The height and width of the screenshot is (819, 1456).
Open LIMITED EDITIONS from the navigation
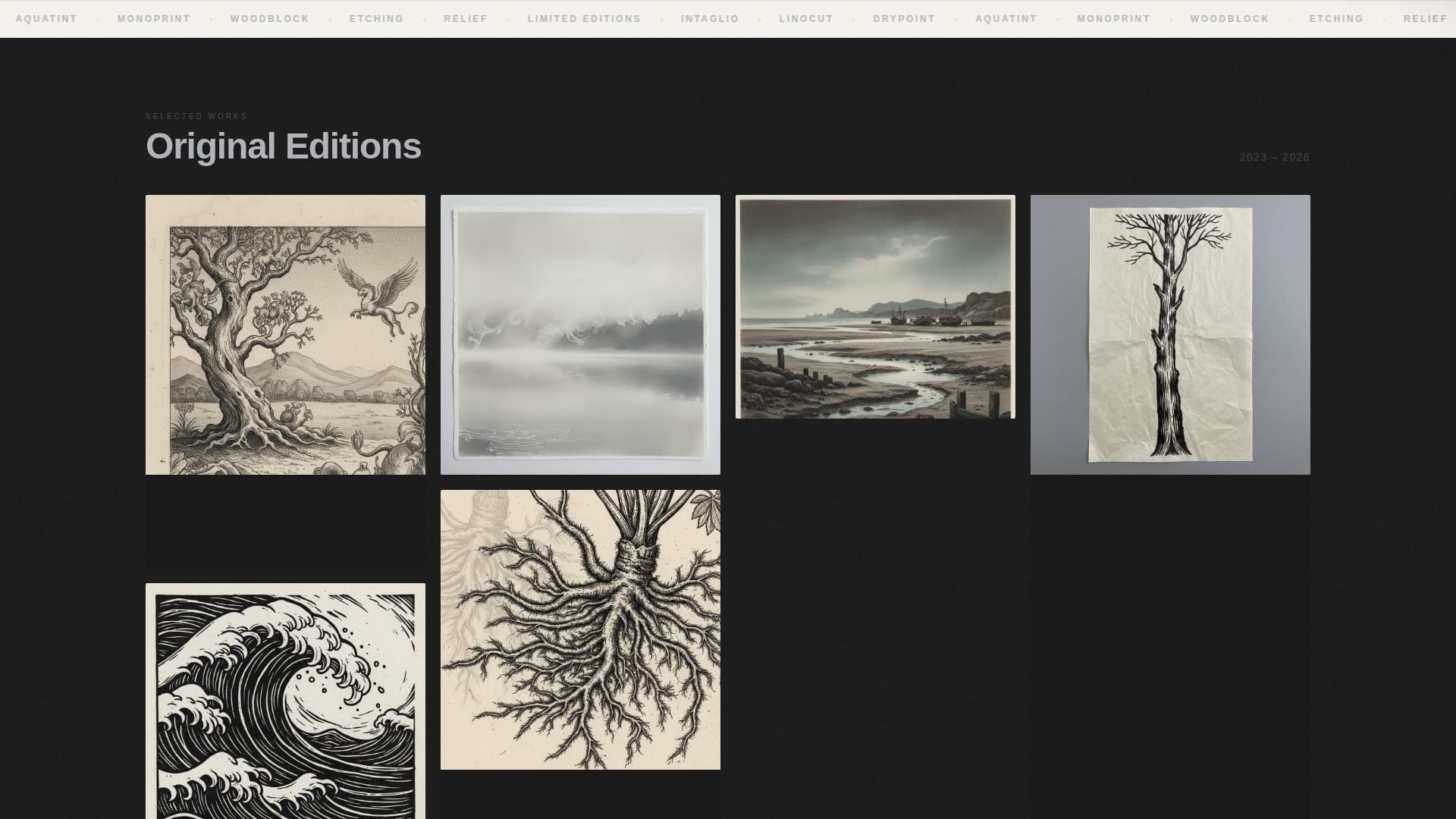click(x=584, y=19)
